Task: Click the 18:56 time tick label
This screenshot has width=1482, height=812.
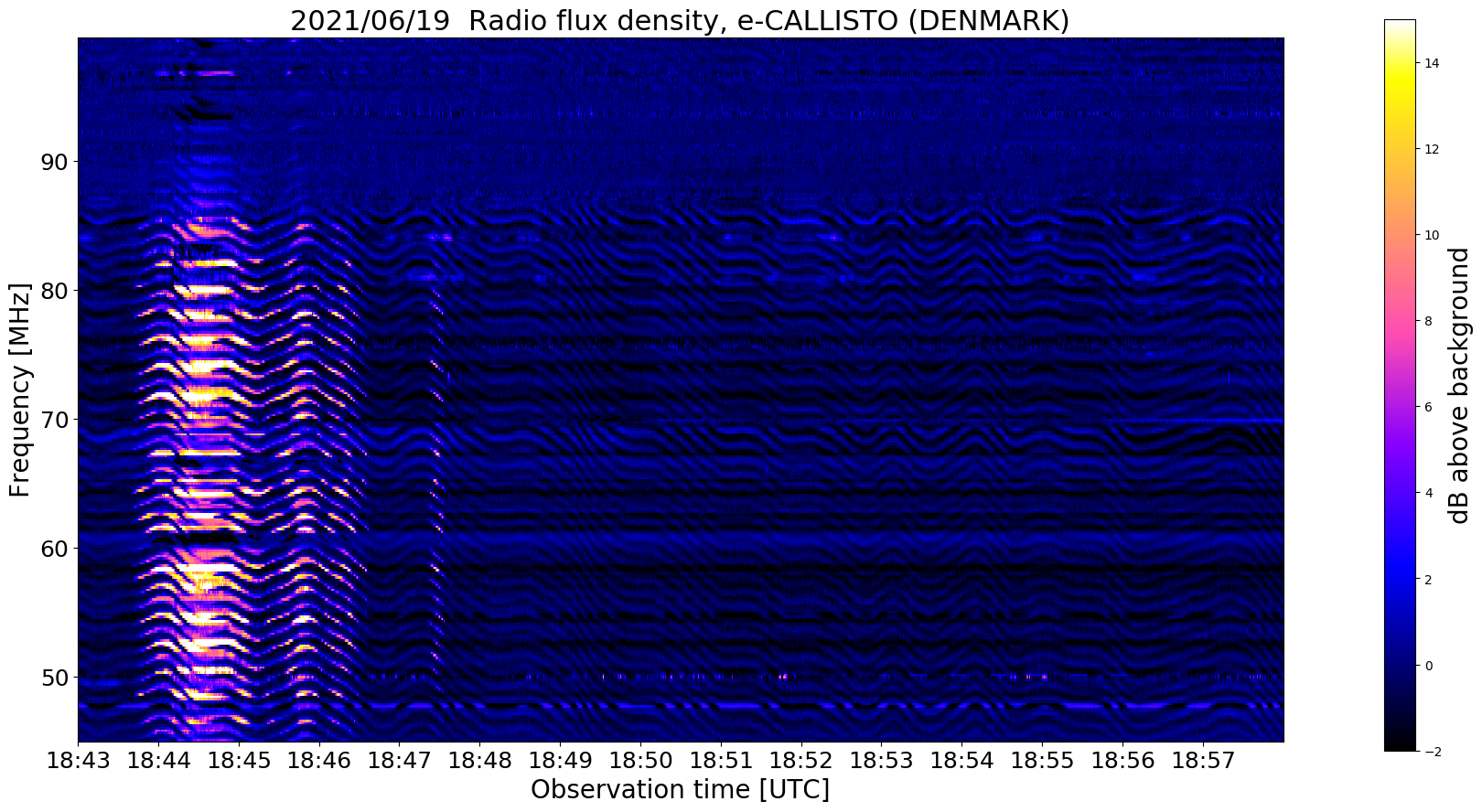Action: pyautogui.click(x=1122, y=760)
